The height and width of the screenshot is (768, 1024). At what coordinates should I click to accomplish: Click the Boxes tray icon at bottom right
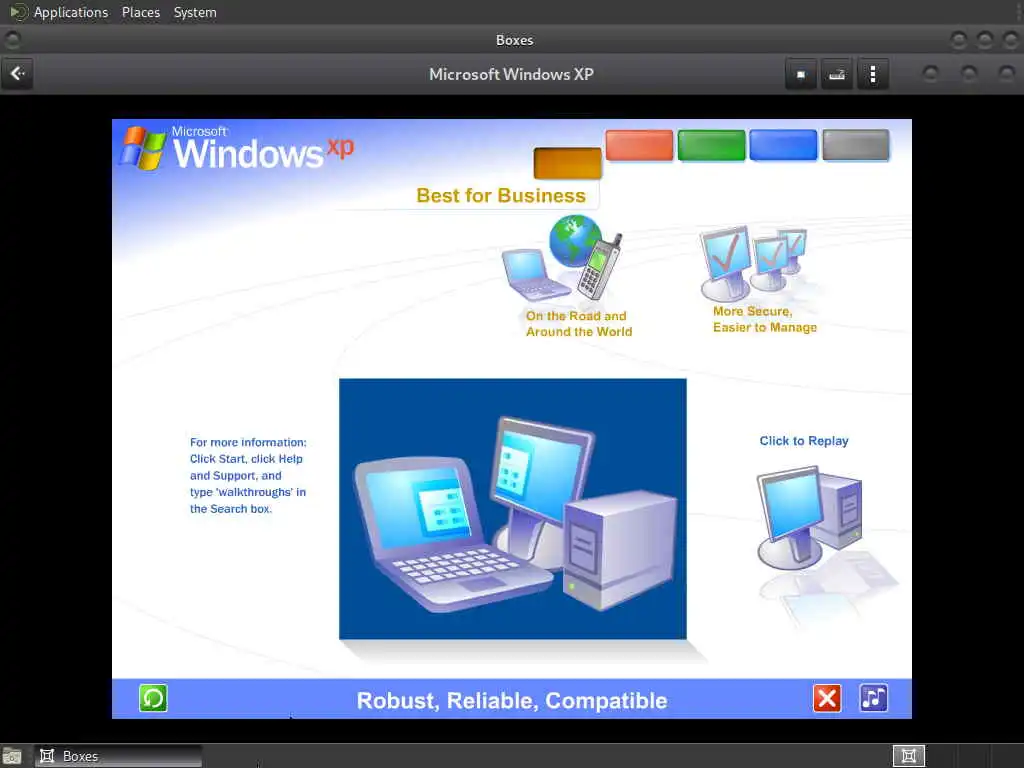(x=908, y=756)
